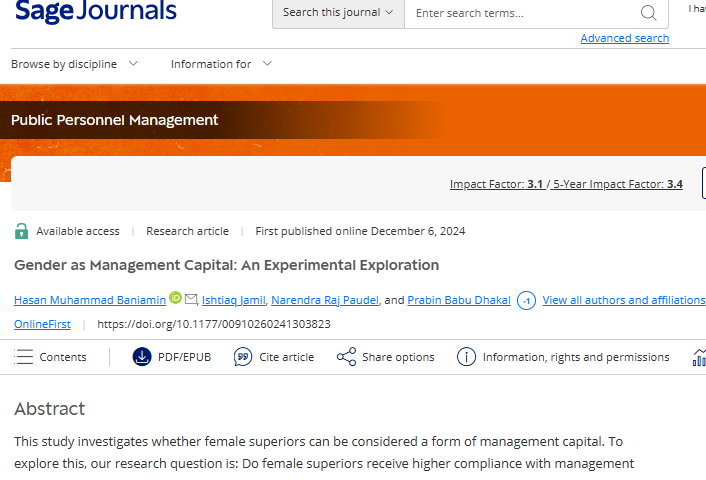This screenshot has width=706, height=480.
Task: Click the email envelope icon beside first author
Action: pyautogui.click(x=191, y=299)
